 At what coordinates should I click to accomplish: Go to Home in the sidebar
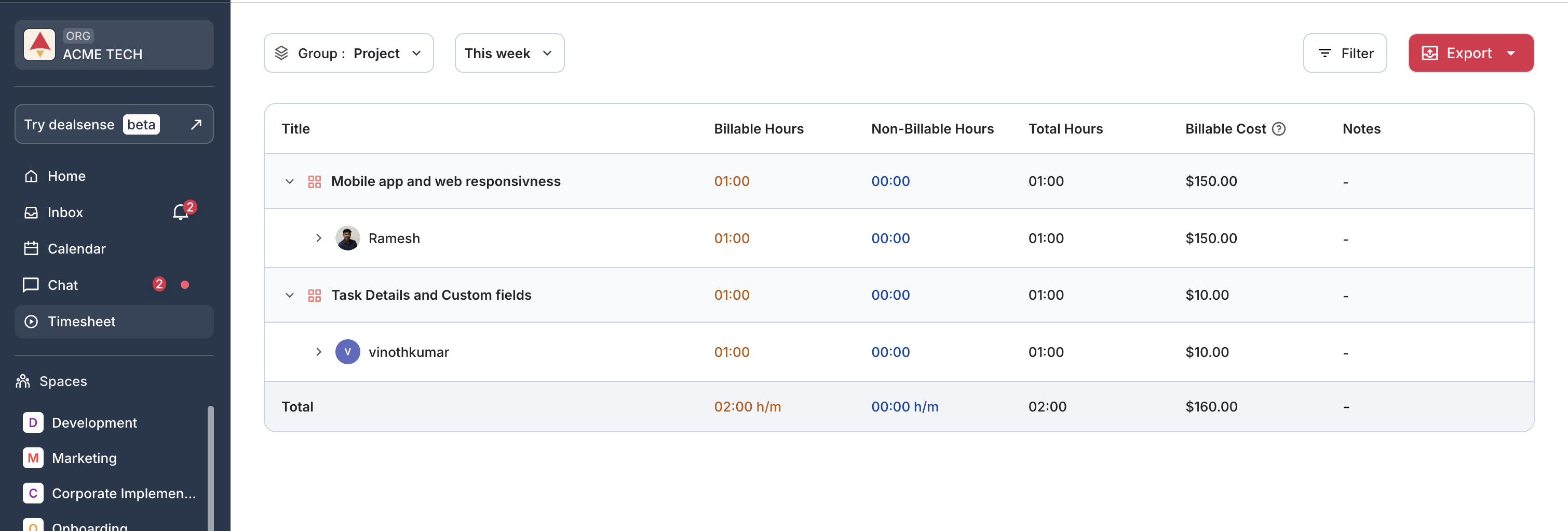pos(66,176)
